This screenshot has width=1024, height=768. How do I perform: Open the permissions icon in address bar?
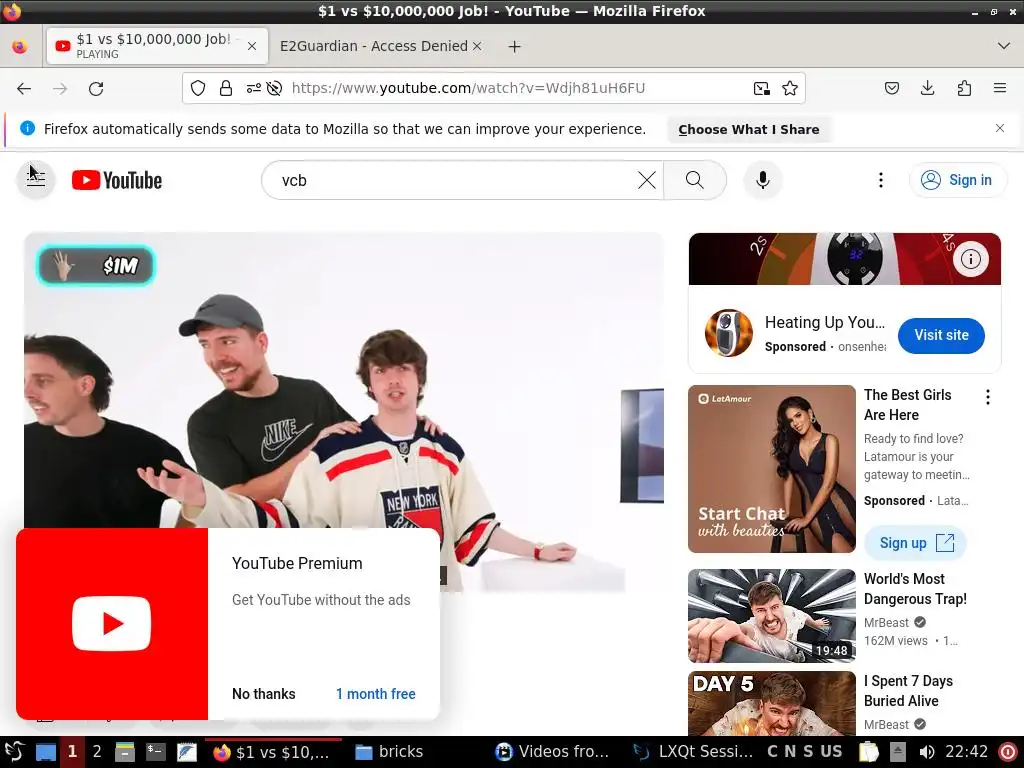[x=253, y=88]
